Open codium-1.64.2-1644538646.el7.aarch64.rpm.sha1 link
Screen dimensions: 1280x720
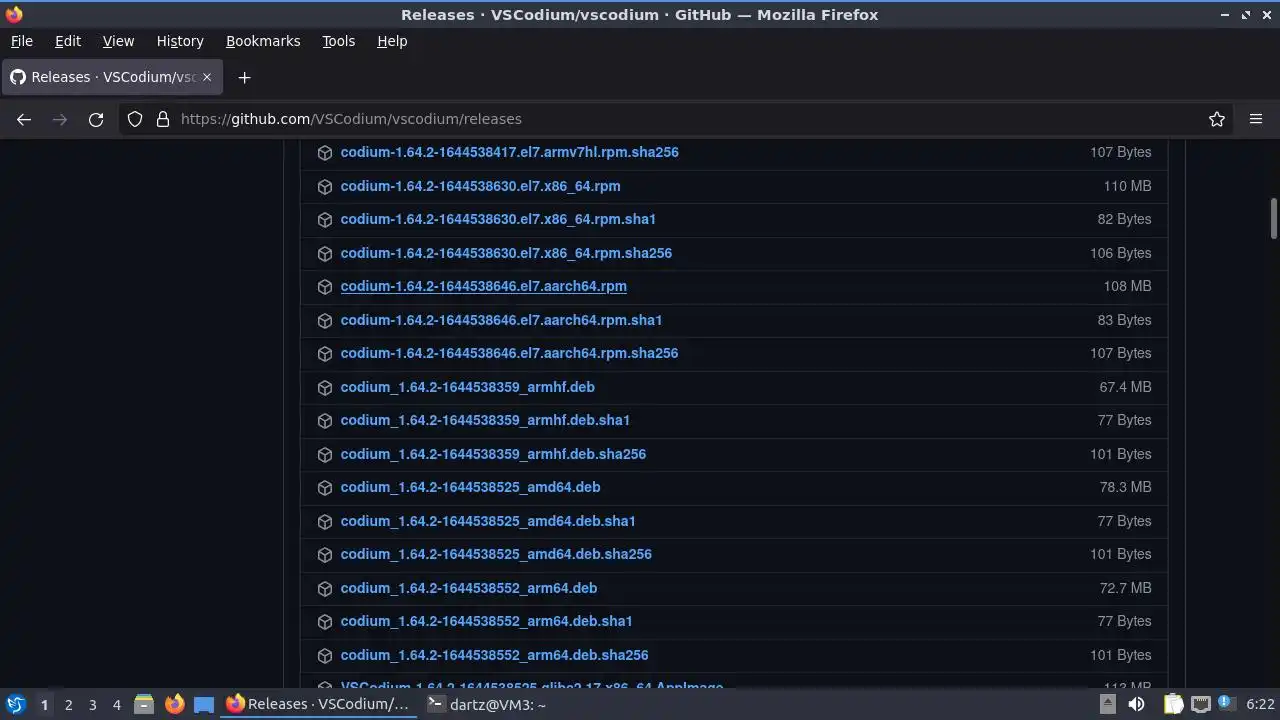click(501, 320)
